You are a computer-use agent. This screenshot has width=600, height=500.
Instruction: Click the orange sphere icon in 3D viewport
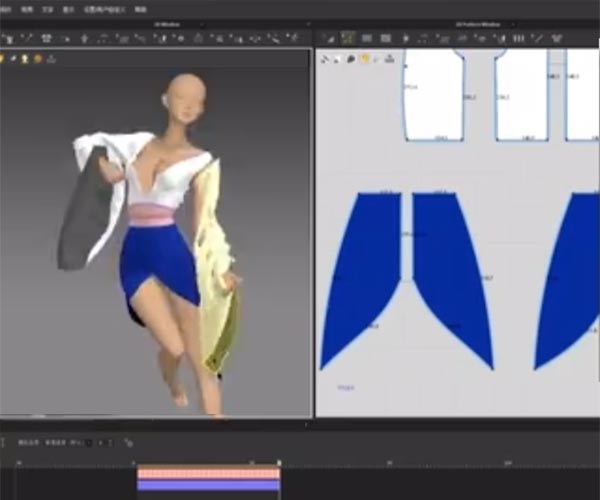38,59
